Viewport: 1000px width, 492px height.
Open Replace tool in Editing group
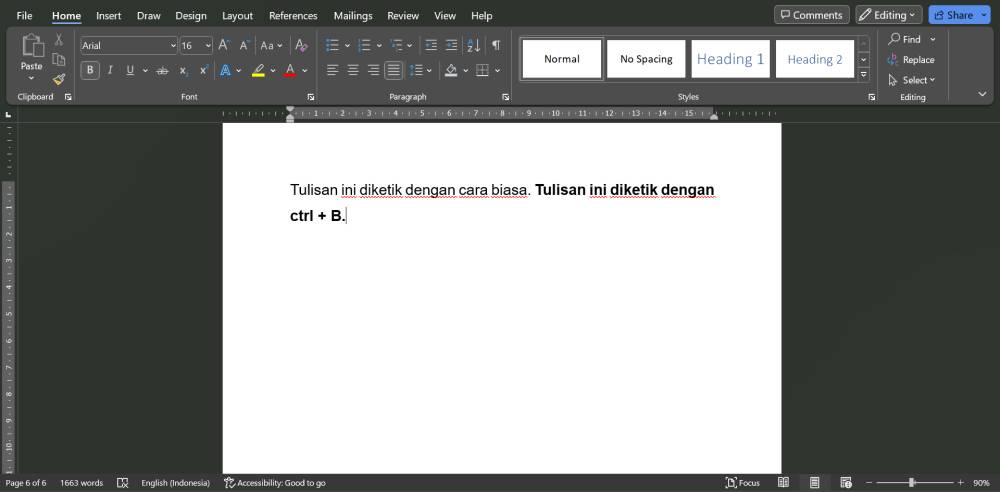[x=911, y=60]
